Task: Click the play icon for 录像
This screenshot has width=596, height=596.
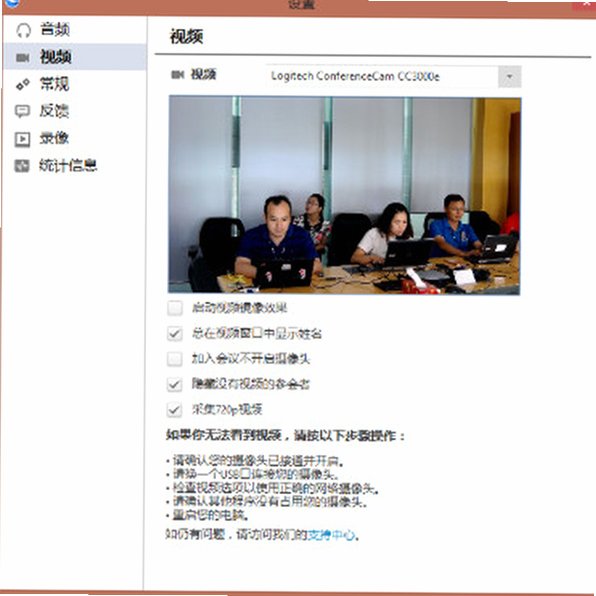Action: coord(22,139)
